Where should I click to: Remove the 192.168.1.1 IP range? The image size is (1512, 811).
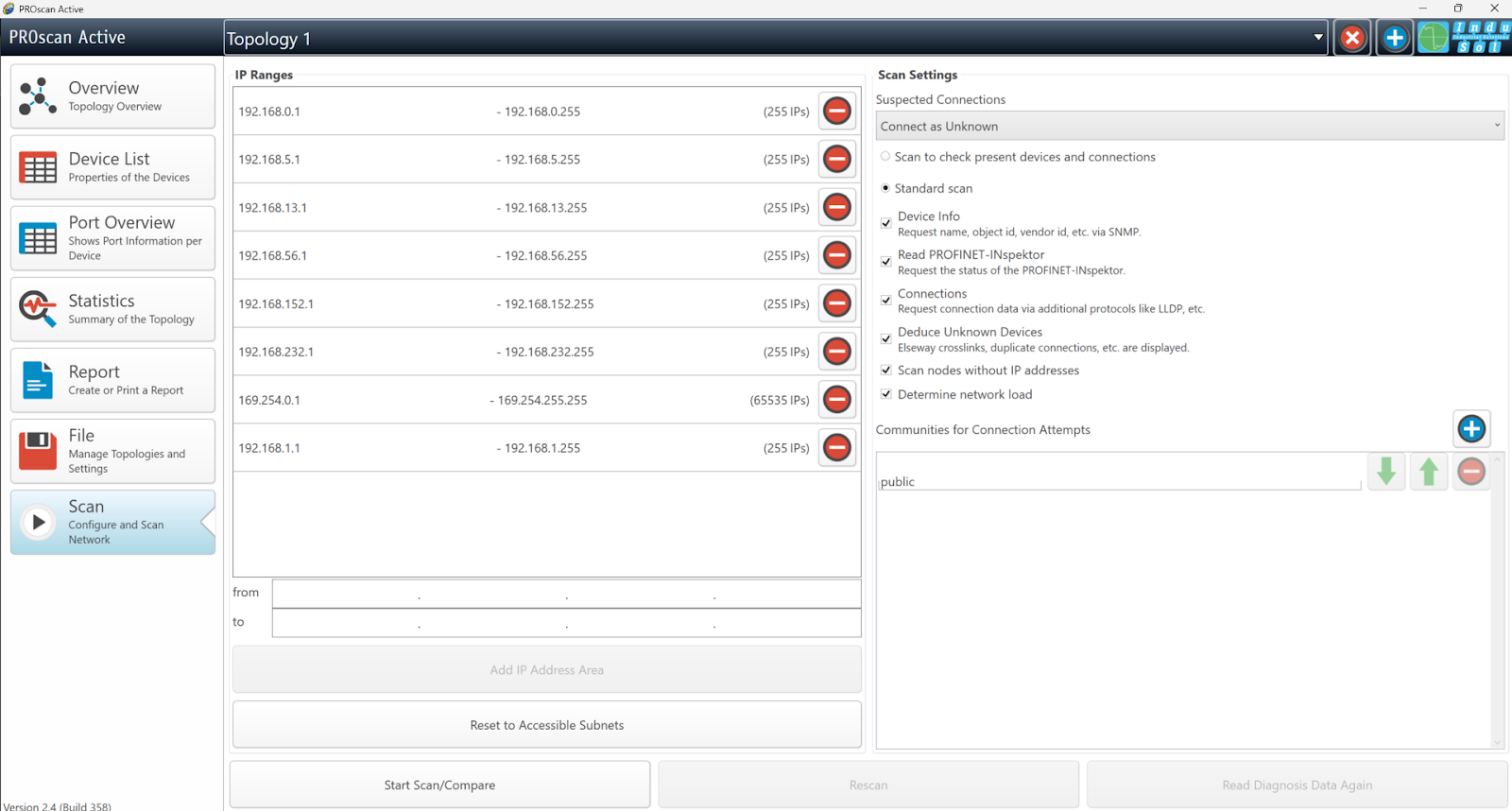[837, 448]
